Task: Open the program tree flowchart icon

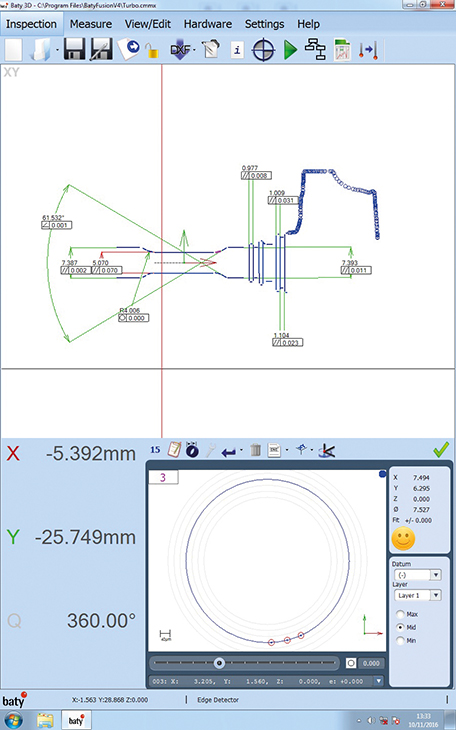Action: pos(315,49)
